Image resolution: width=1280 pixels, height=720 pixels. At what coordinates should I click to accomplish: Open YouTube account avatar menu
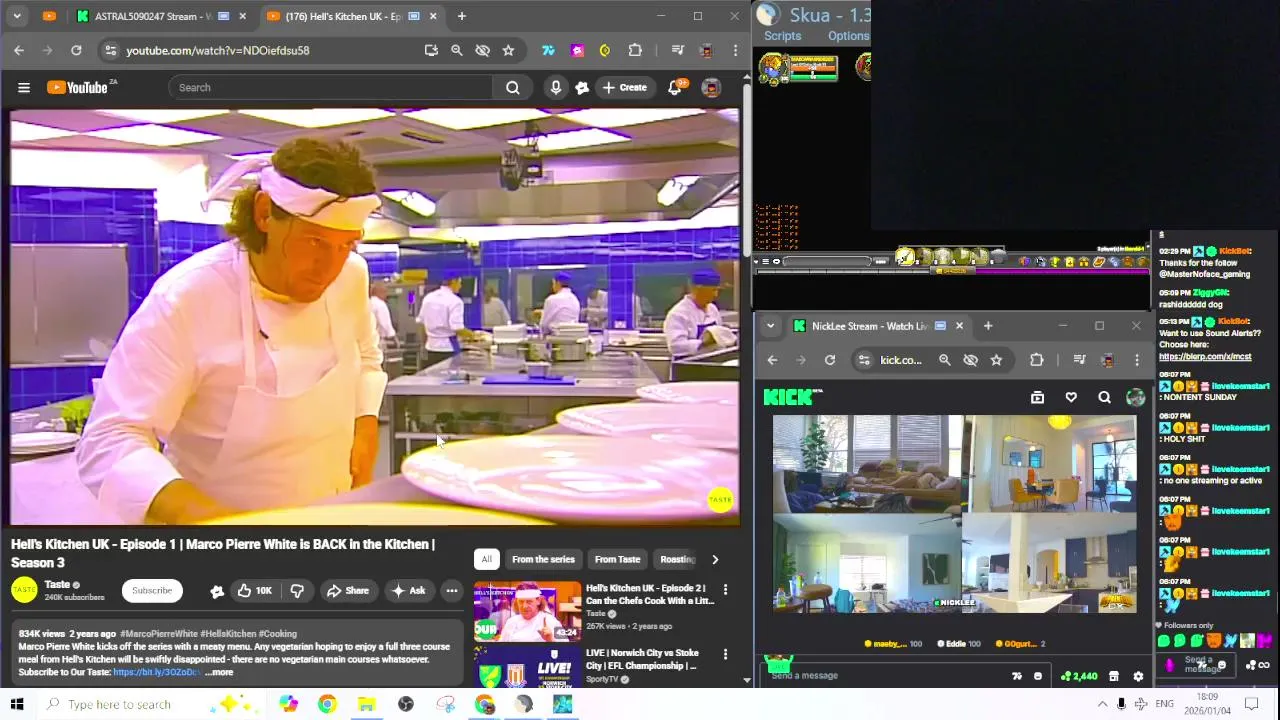point(711,87)
